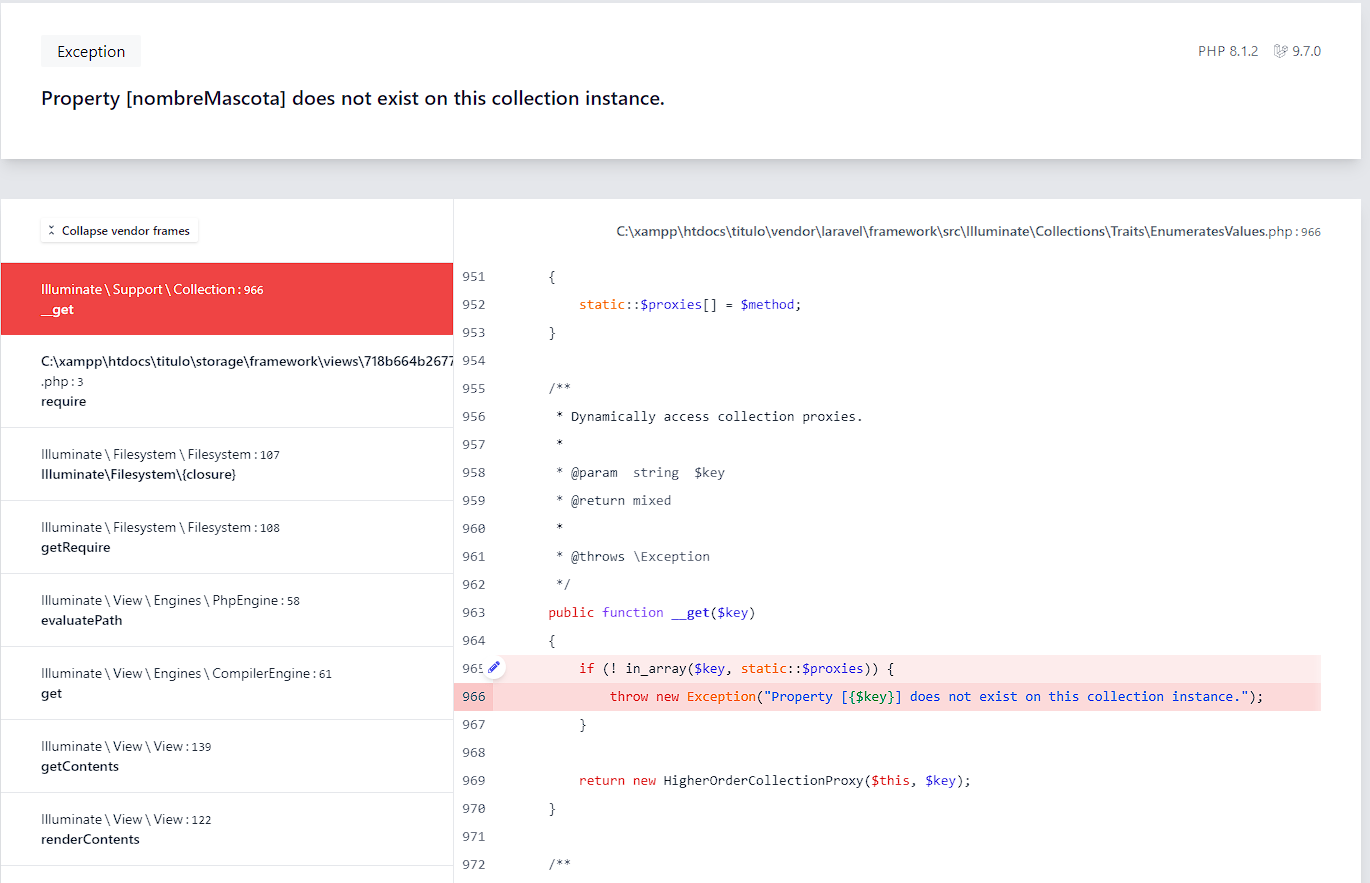Click the '@throws \Exception' comment line
Viewport: 1370px width, 883px height.
632,556
